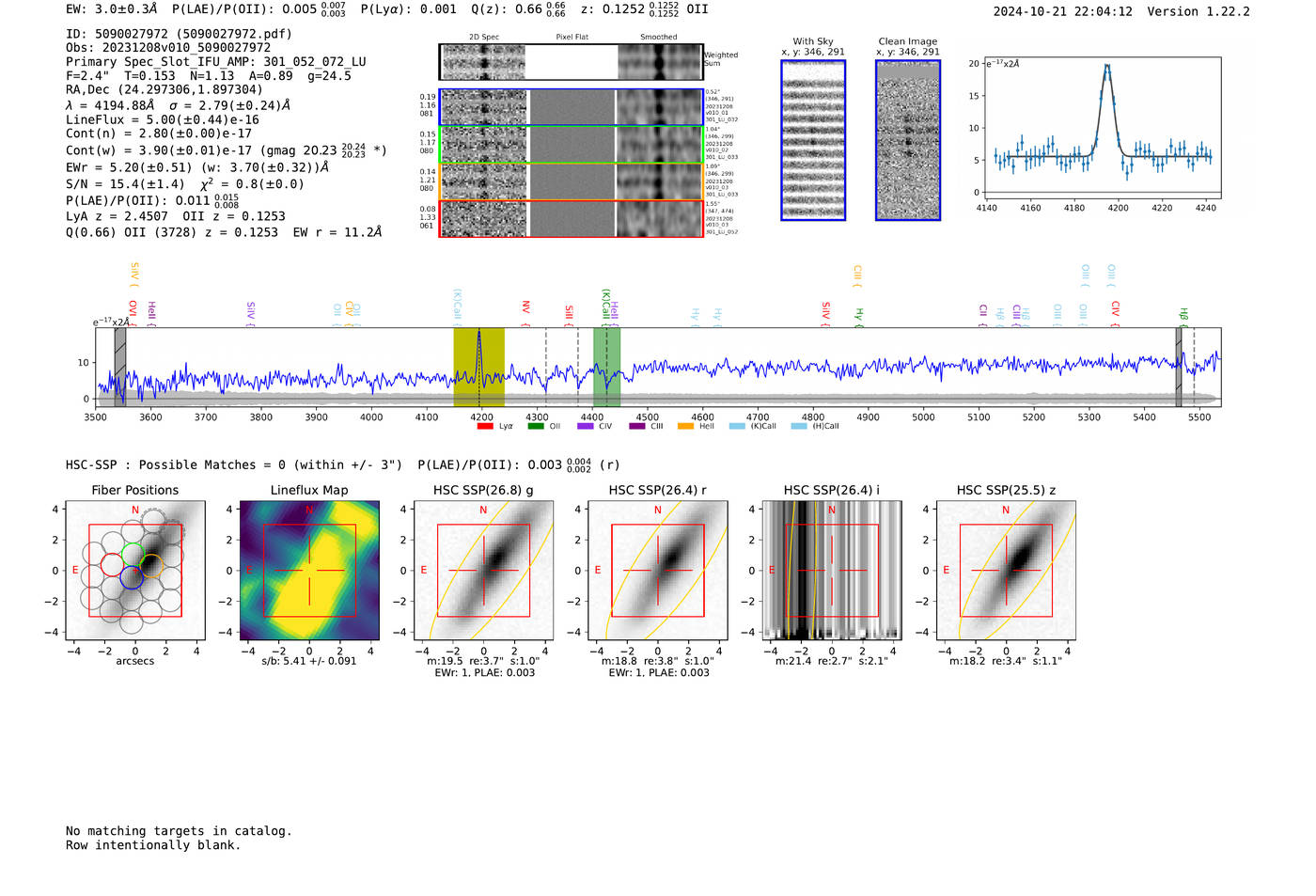Open the Lineflux Map panel
Image resolution: width=1316 pixels, height=896 pixels.
click(309, 570)
